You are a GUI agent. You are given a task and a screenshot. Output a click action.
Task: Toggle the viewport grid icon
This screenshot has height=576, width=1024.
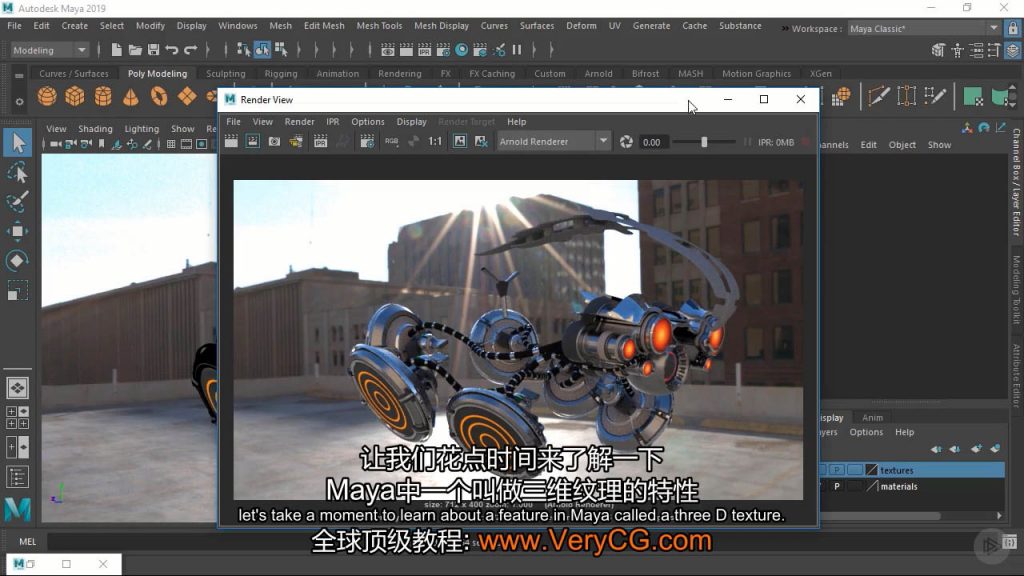(171, 144)
